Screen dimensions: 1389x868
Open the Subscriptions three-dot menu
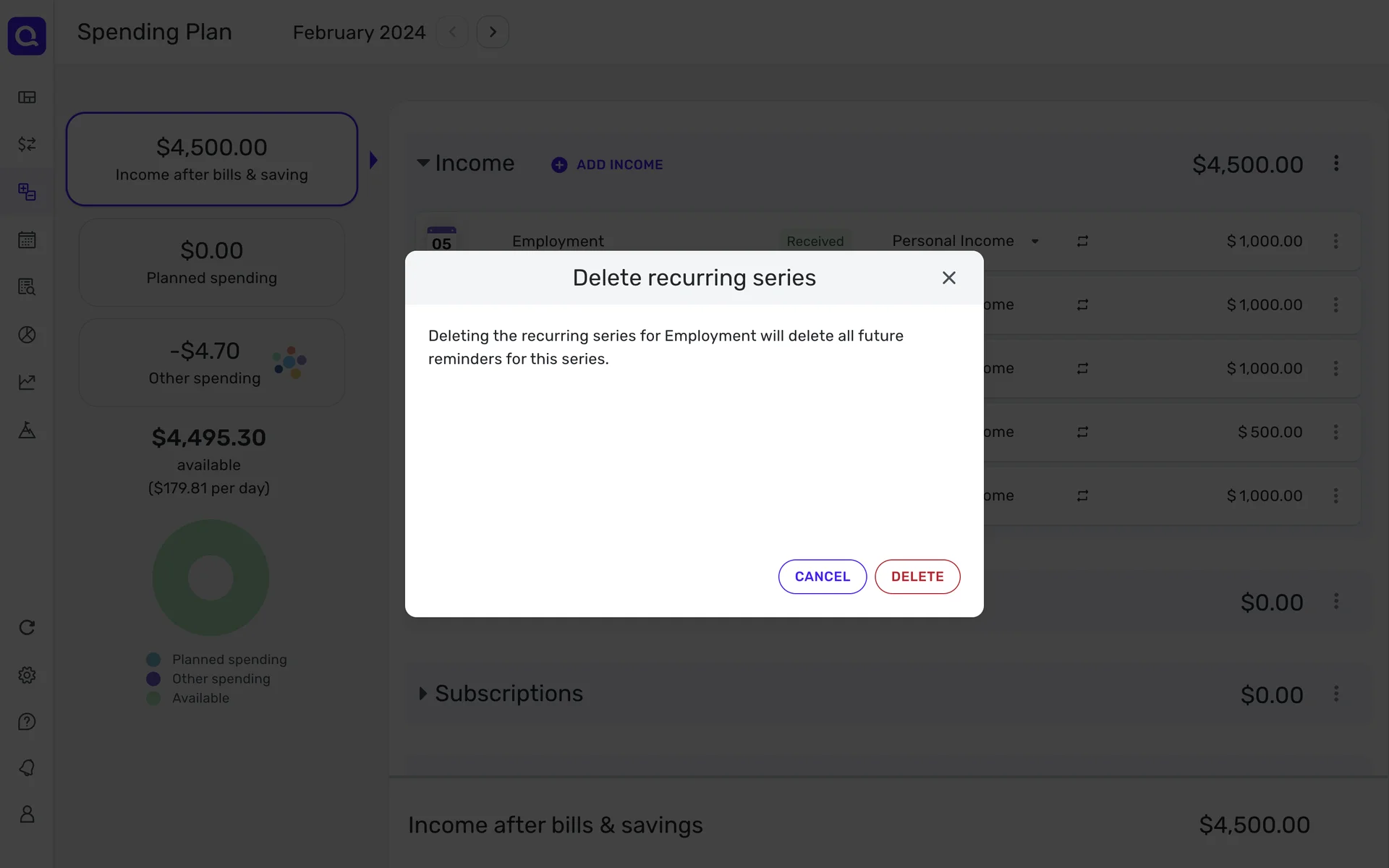point(1335,694)
